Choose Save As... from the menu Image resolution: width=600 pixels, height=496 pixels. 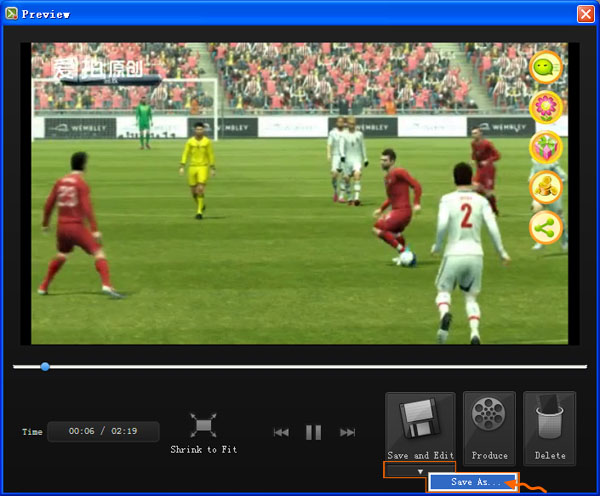[473, 482]
